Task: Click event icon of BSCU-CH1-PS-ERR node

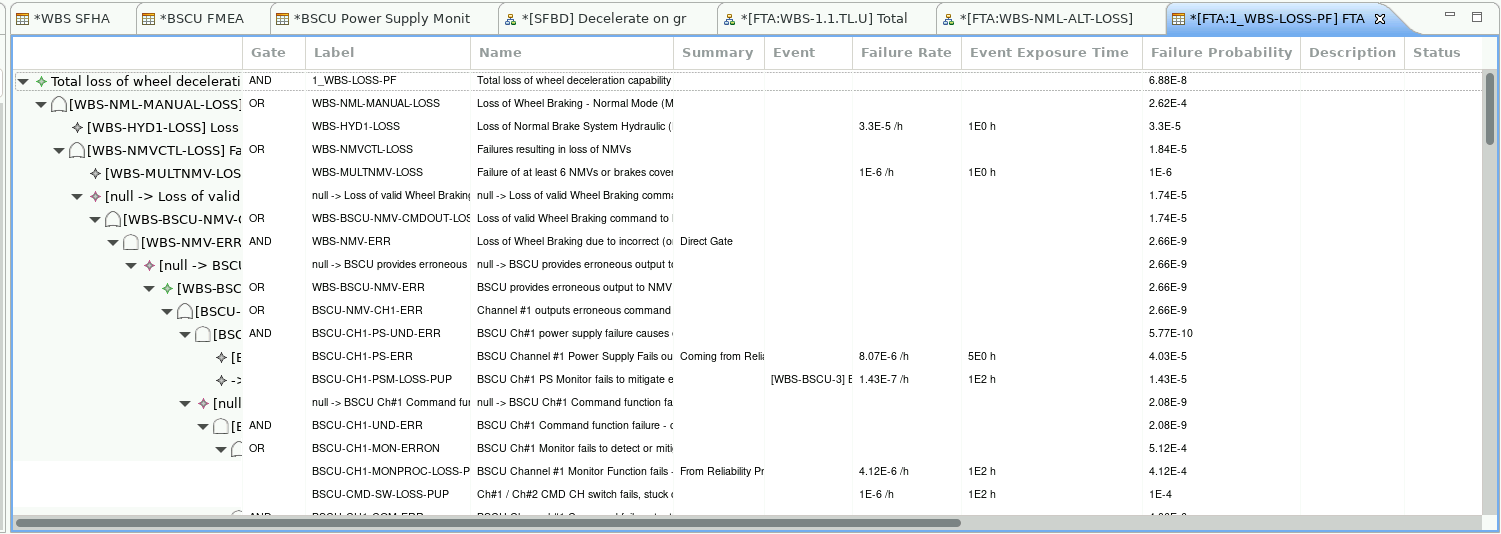Action: [x=221, y=357]
